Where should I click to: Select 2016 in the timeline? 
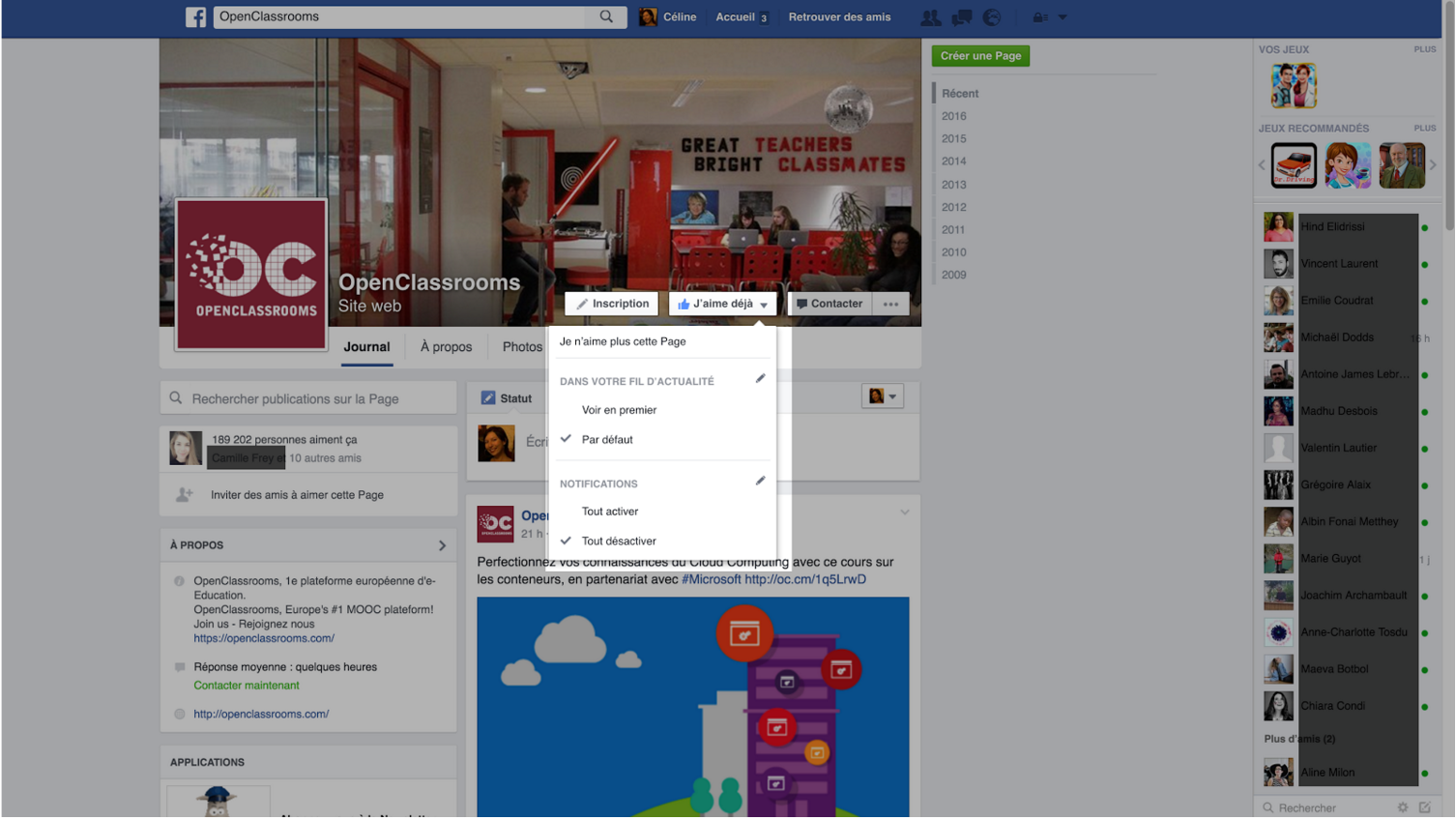point(954,116)
